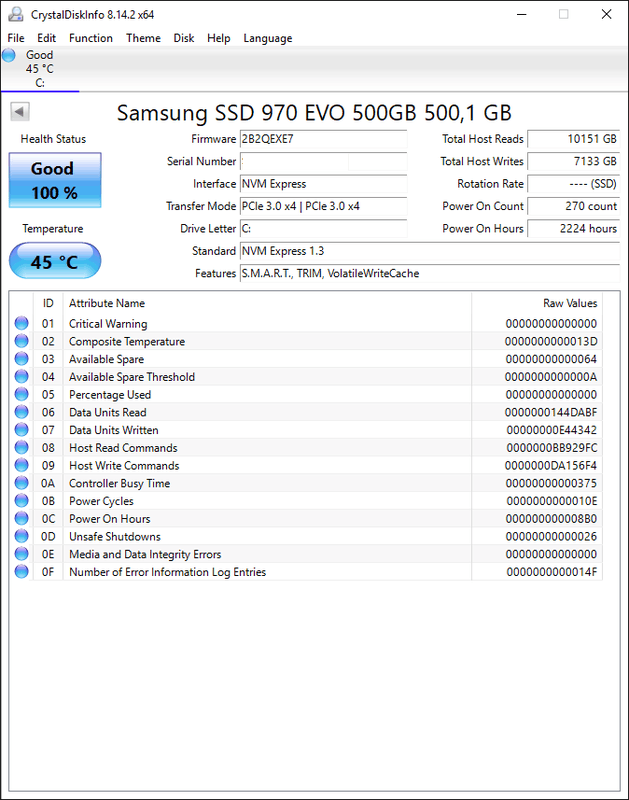629x800 pixels.
Task: Click status orb for Data Units Read row
Action: 21,412
